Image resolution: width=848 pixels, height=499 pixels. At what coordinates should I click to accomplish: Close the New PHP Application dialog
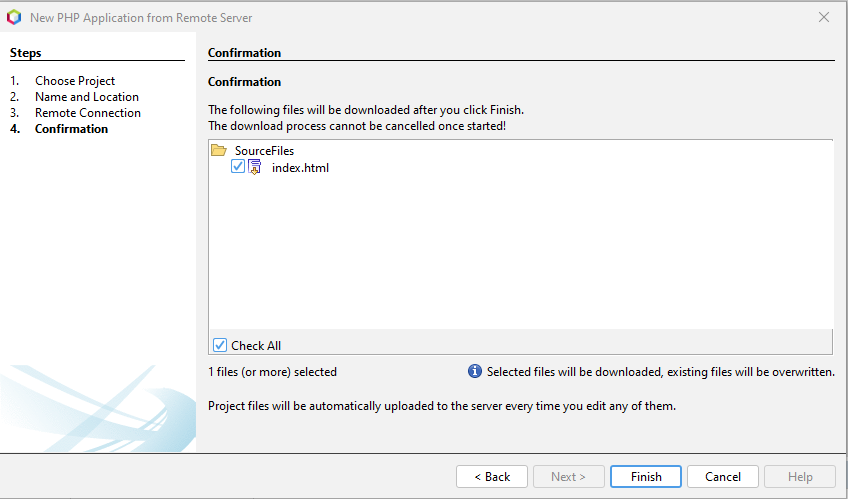[x=824, y=18]
